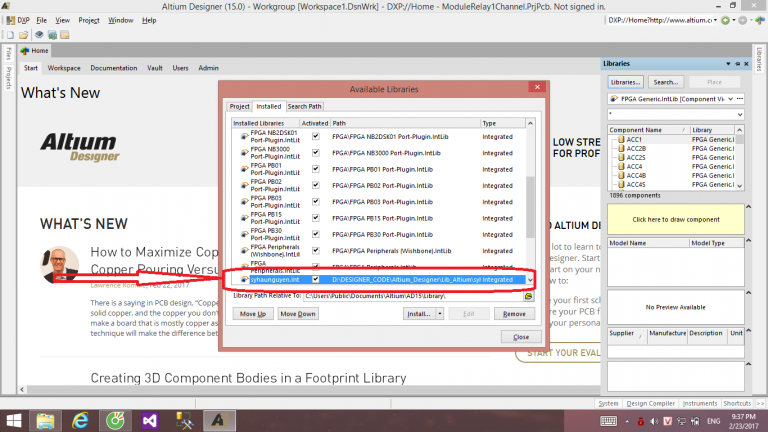Click the Move Down button
The width and height of the screenshot is (768, 432).
[x=298, y=314]
